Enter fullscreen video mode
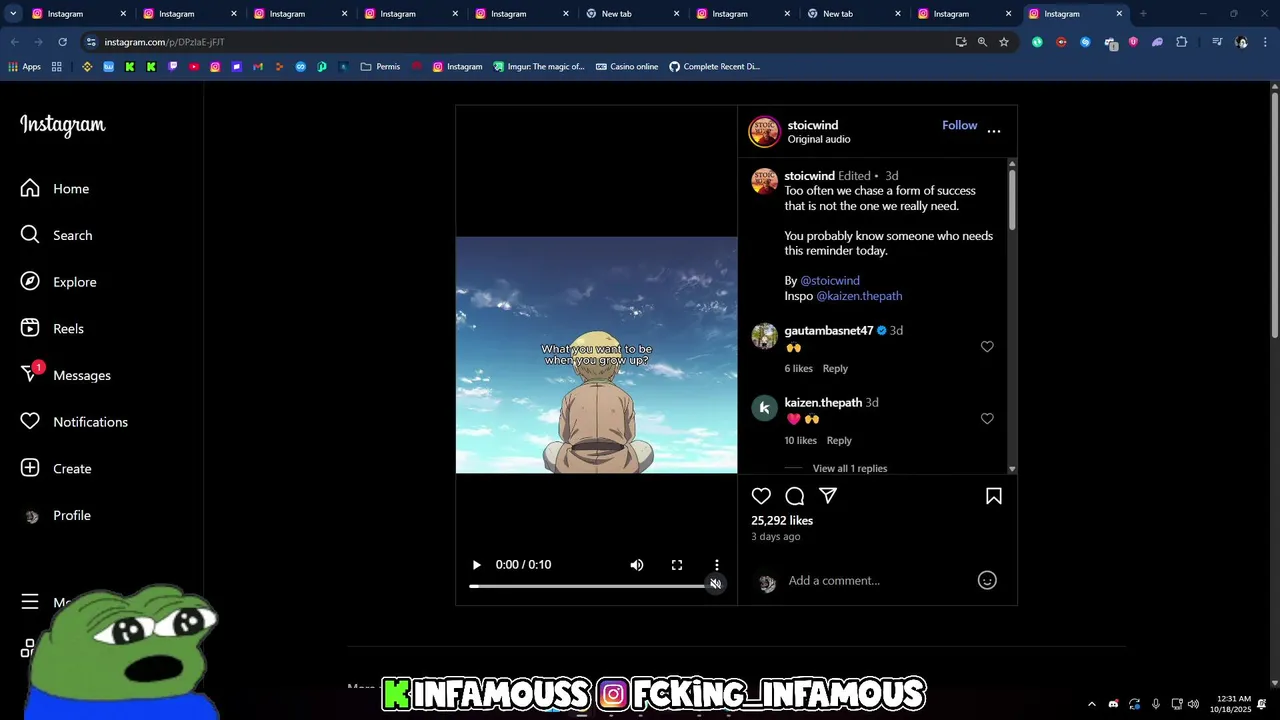Viewport: 1280px width, 720px height. point(677,565)
